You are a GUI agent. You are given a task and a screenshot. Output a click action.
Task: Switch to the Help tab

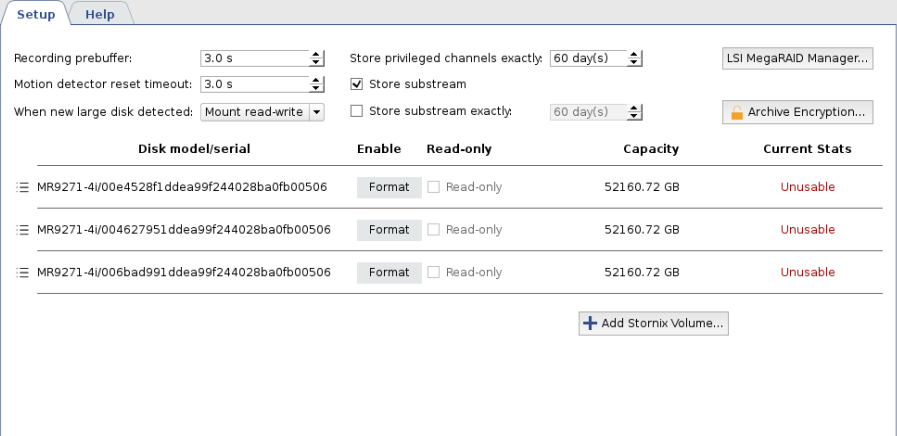coord(99,14)
